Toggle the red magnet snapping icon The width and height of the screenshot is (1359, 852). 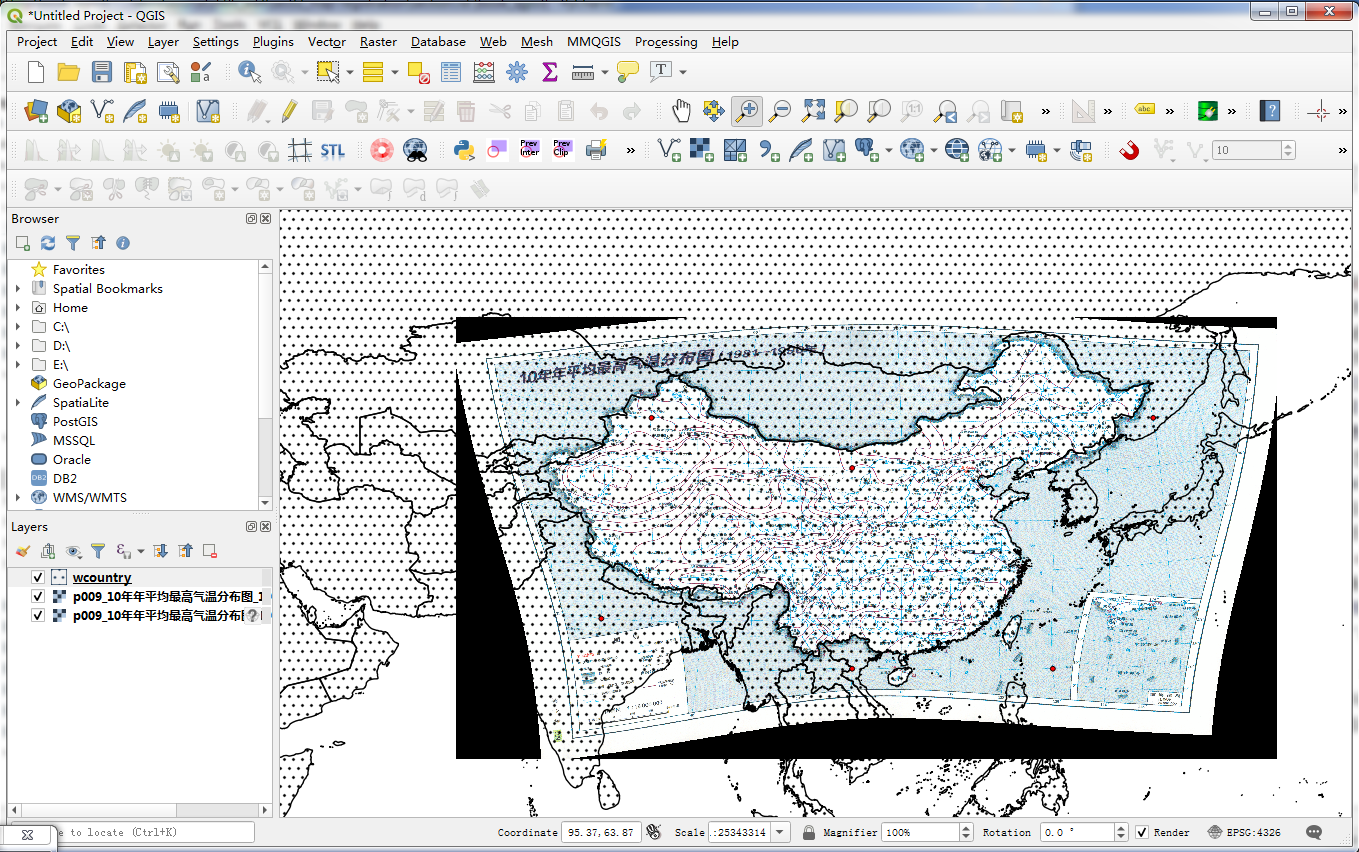pyautogui.click(x=1129, y=150)
